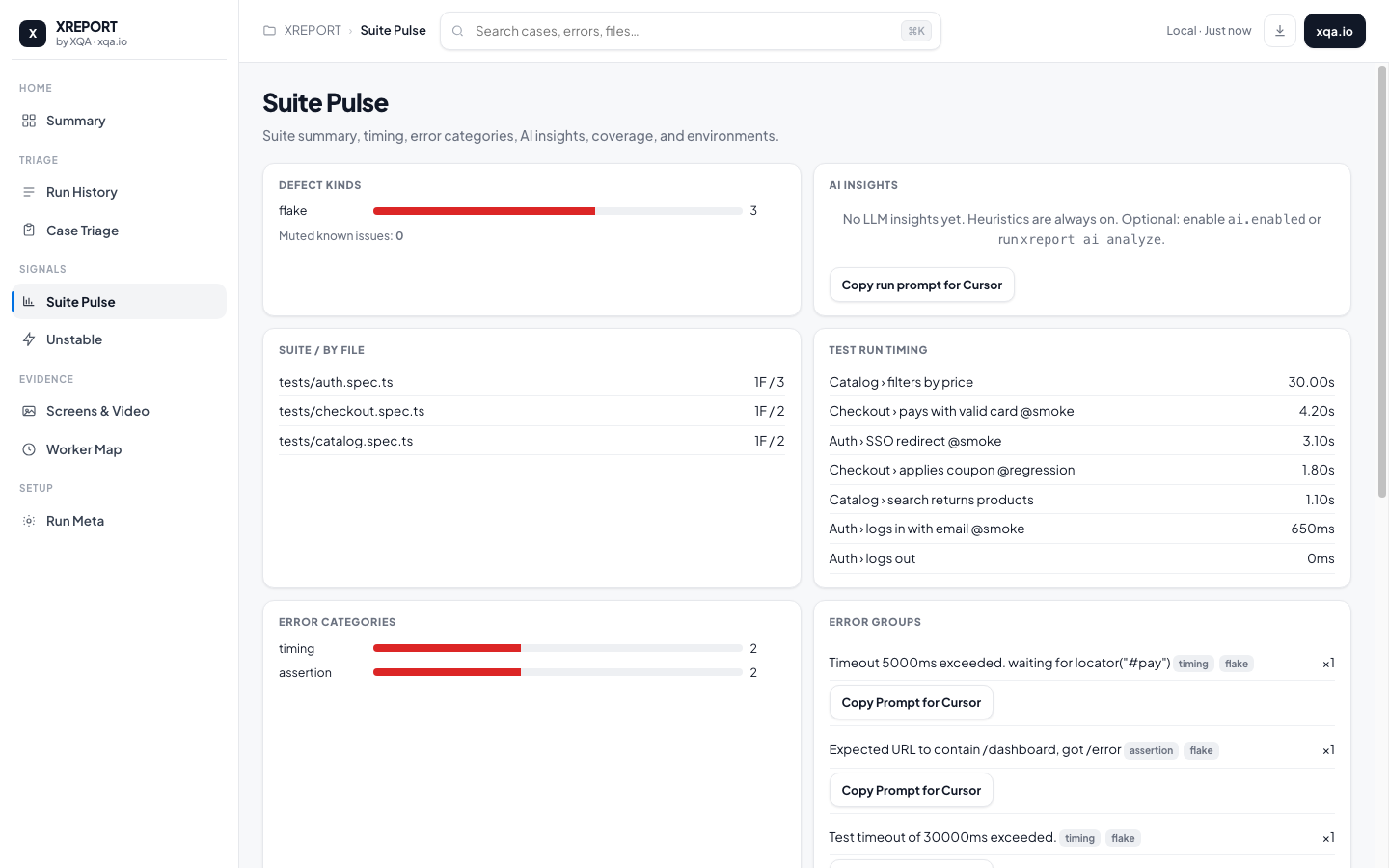Click Auth › logs in with email row
The height and width of the screenshot is (868, 1389).
pyautogui.click(x=1081, y=529)
